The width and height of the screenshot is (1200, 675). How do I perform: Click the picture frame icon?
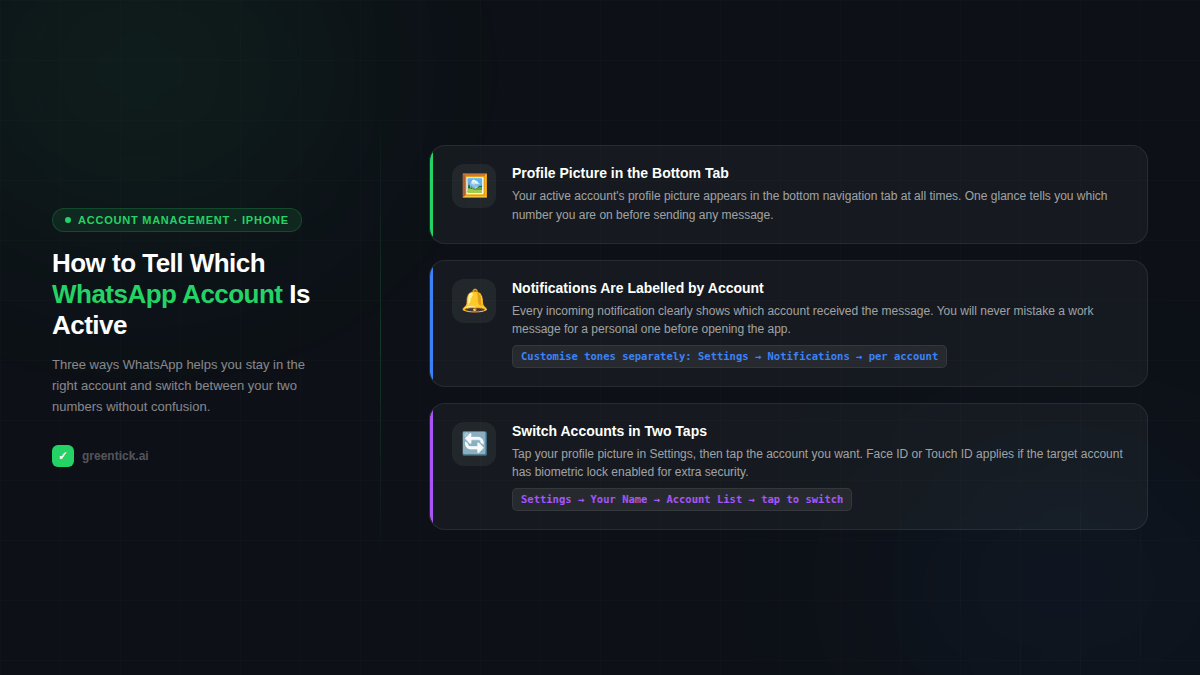[x=474, y=186]
